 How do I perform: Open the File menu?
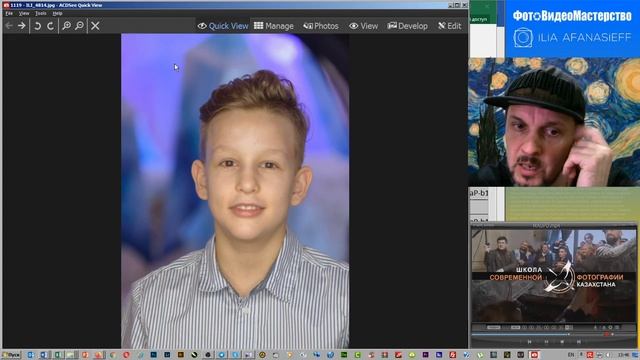(9, 13)
